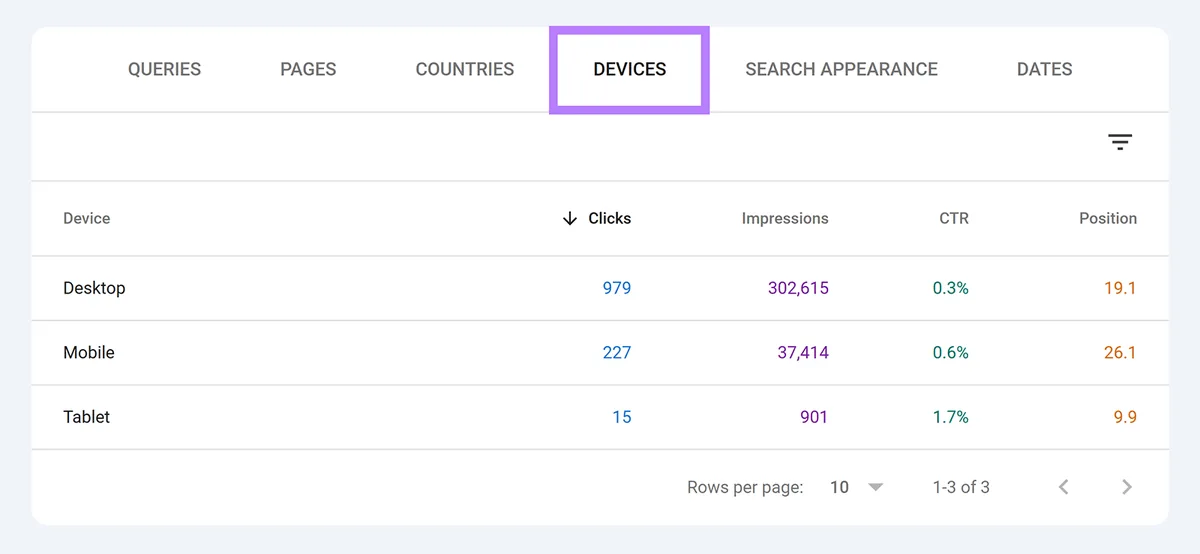Sort by the CTR column header
1200x554 pixels.
point(954,218)
